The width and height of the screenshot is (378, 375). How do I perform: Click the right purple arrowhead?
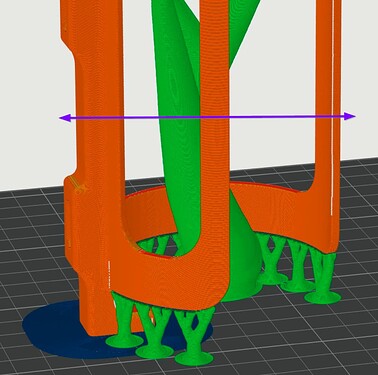(x=350, y=116)
